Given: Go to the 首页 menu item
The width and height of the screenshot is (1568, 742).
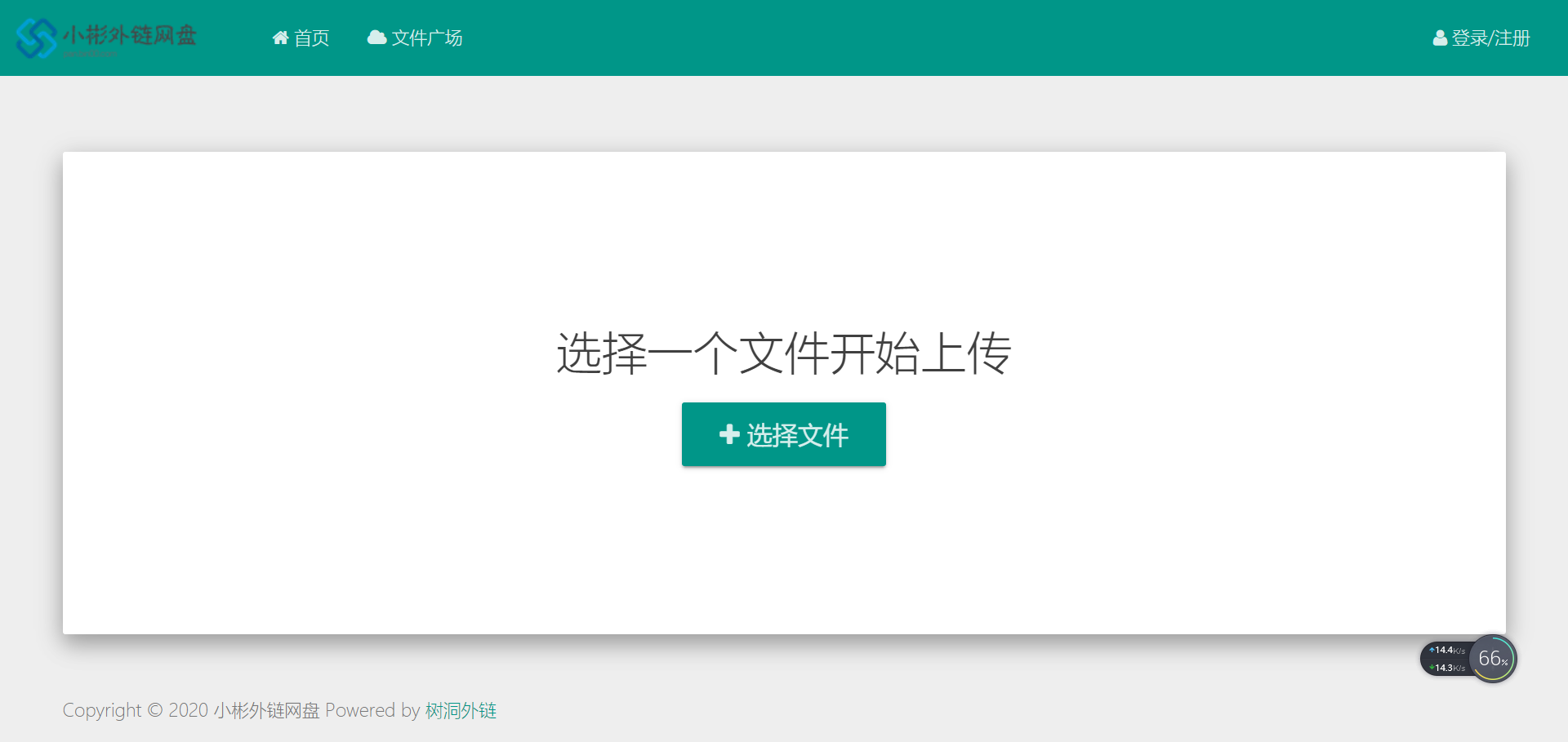Looking at the screenshot, I should click(x=311, y=38).
